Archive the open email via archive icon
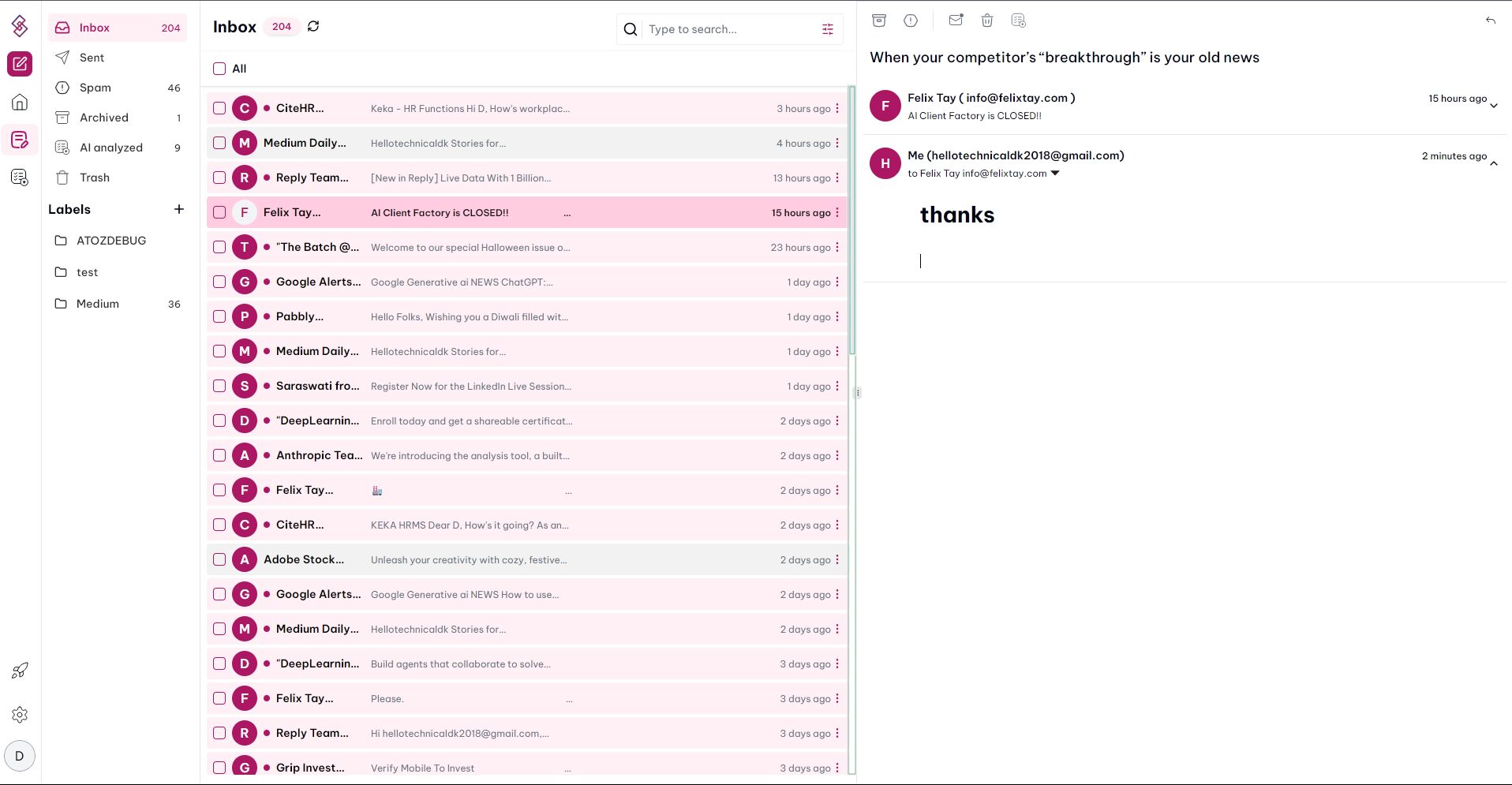Screen dimensions: 1512x785 click(x=879, y=21)
